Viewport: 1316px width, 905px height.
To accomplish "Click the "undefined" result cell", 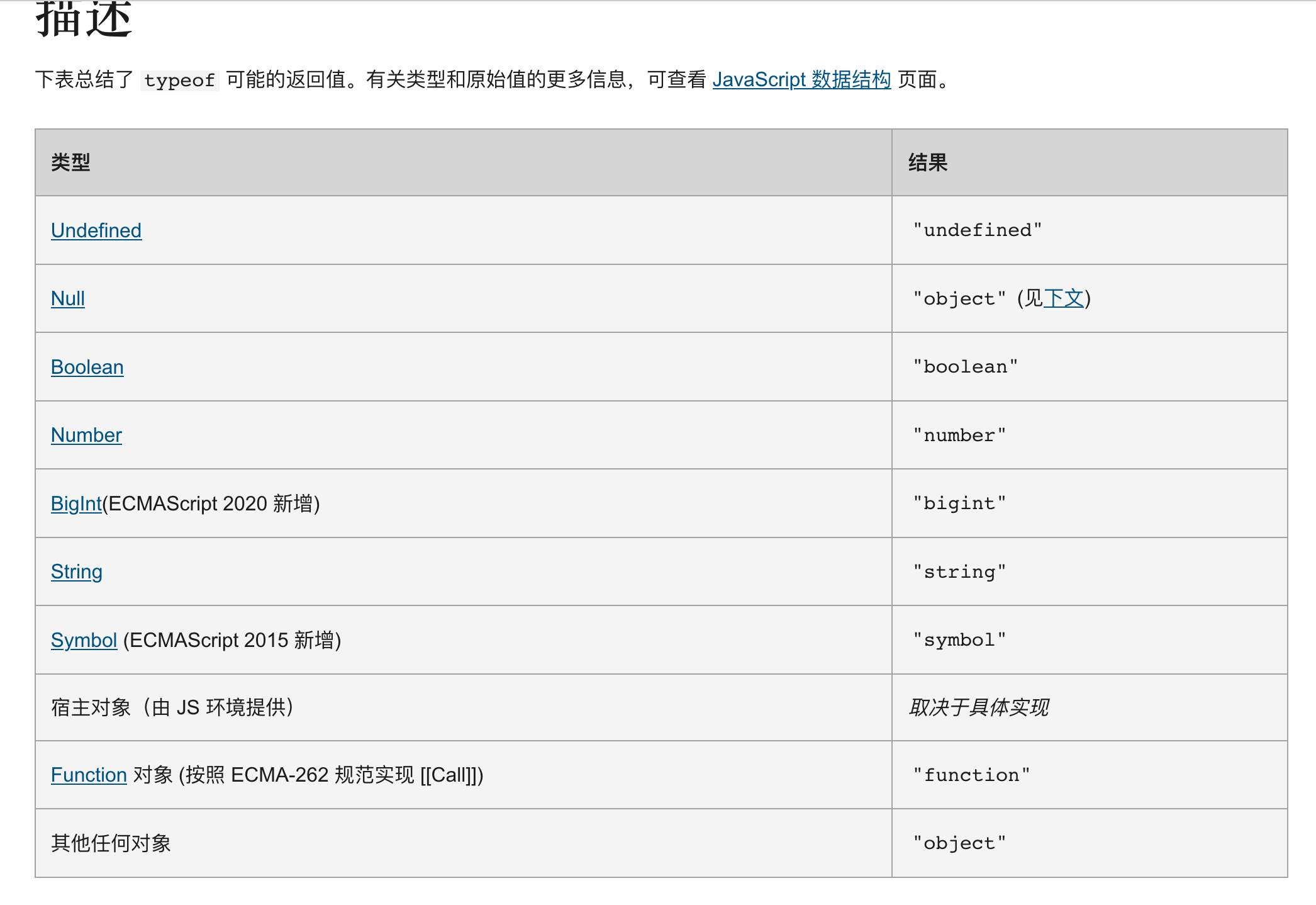I will tap(977, 230).
